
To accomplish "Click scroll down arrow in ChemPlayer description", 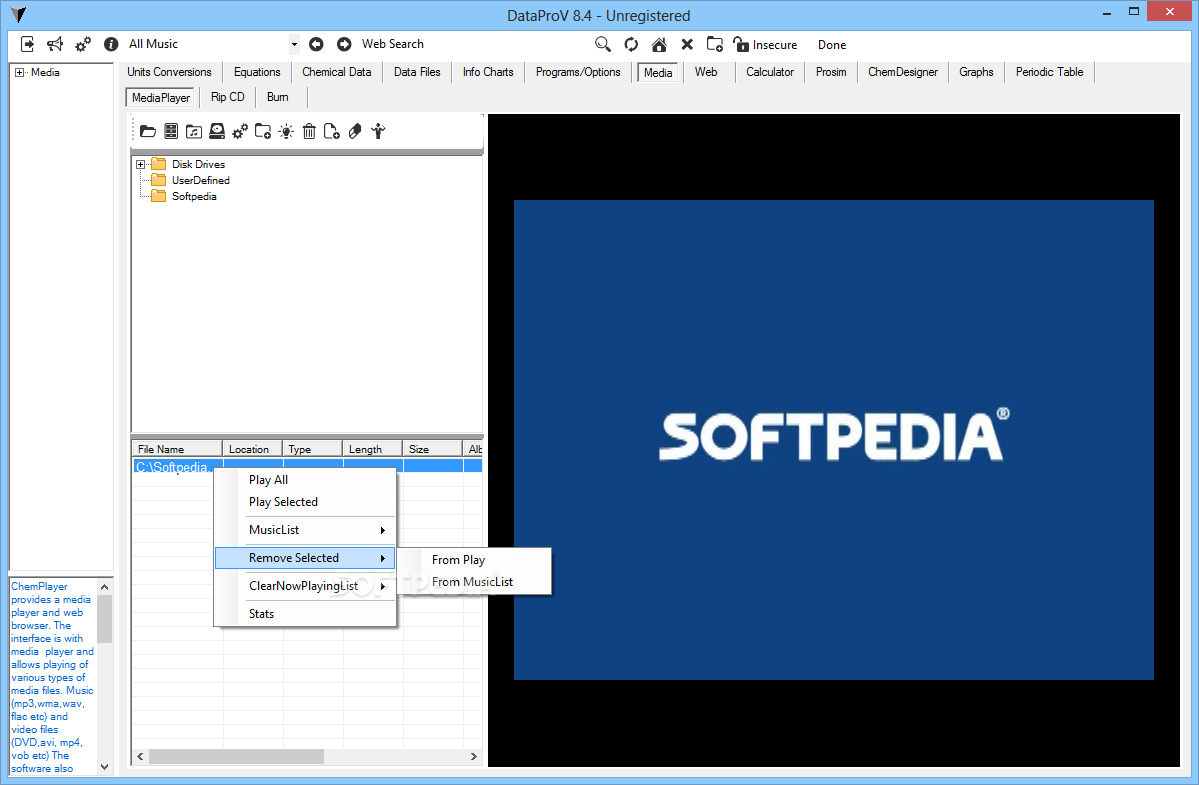I will point(105,767).
